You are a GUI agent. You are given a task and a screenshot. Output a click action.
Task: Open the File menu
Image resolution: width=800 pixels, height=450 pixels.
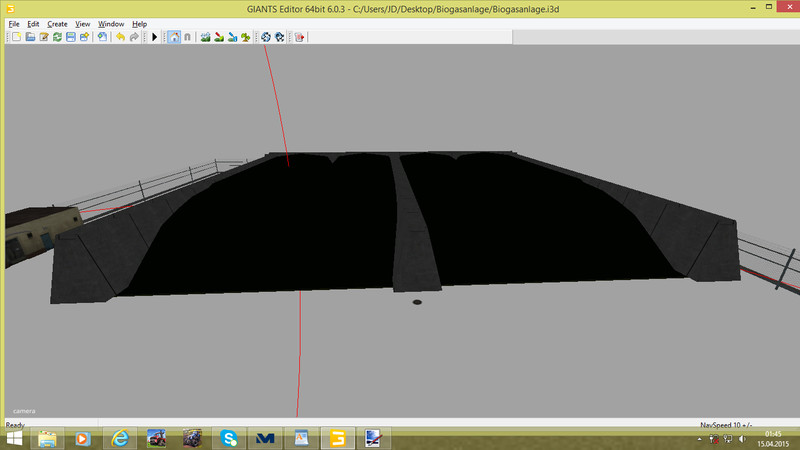pyautogui.click(x=14, y=23)
